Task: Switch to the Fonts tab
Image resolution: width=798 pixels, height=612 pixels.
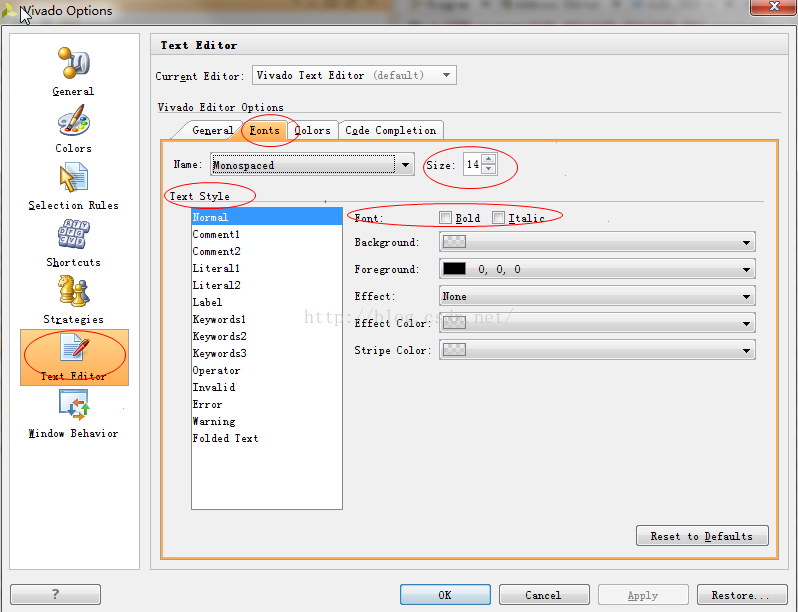Action: (x=265, y=130)
